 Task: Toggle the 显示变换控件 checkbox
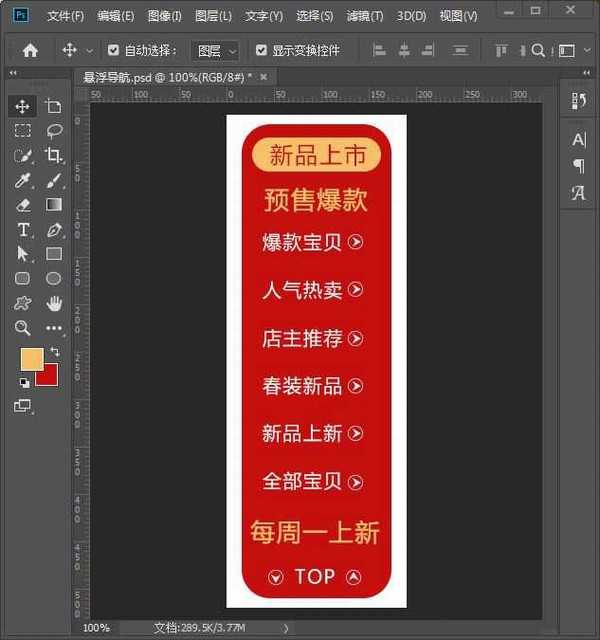tap(261, 50)
